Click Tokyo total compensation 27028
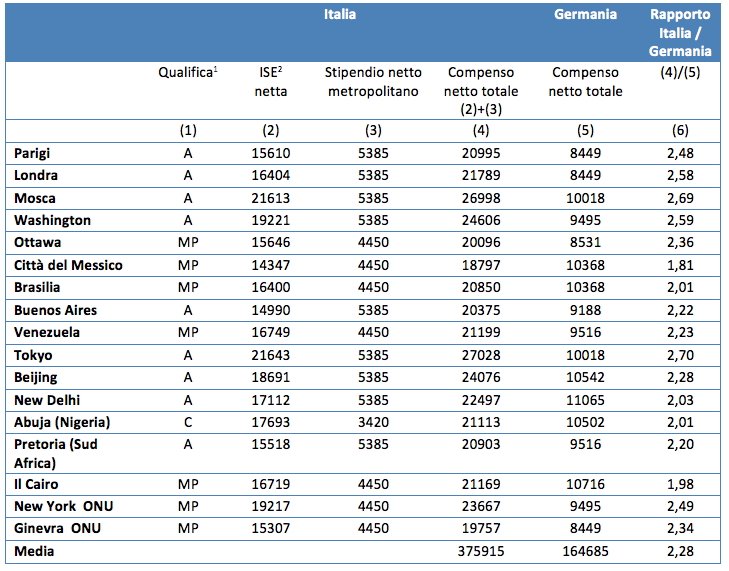The width and height of the screenshot is (729, 571). point(481,355)
